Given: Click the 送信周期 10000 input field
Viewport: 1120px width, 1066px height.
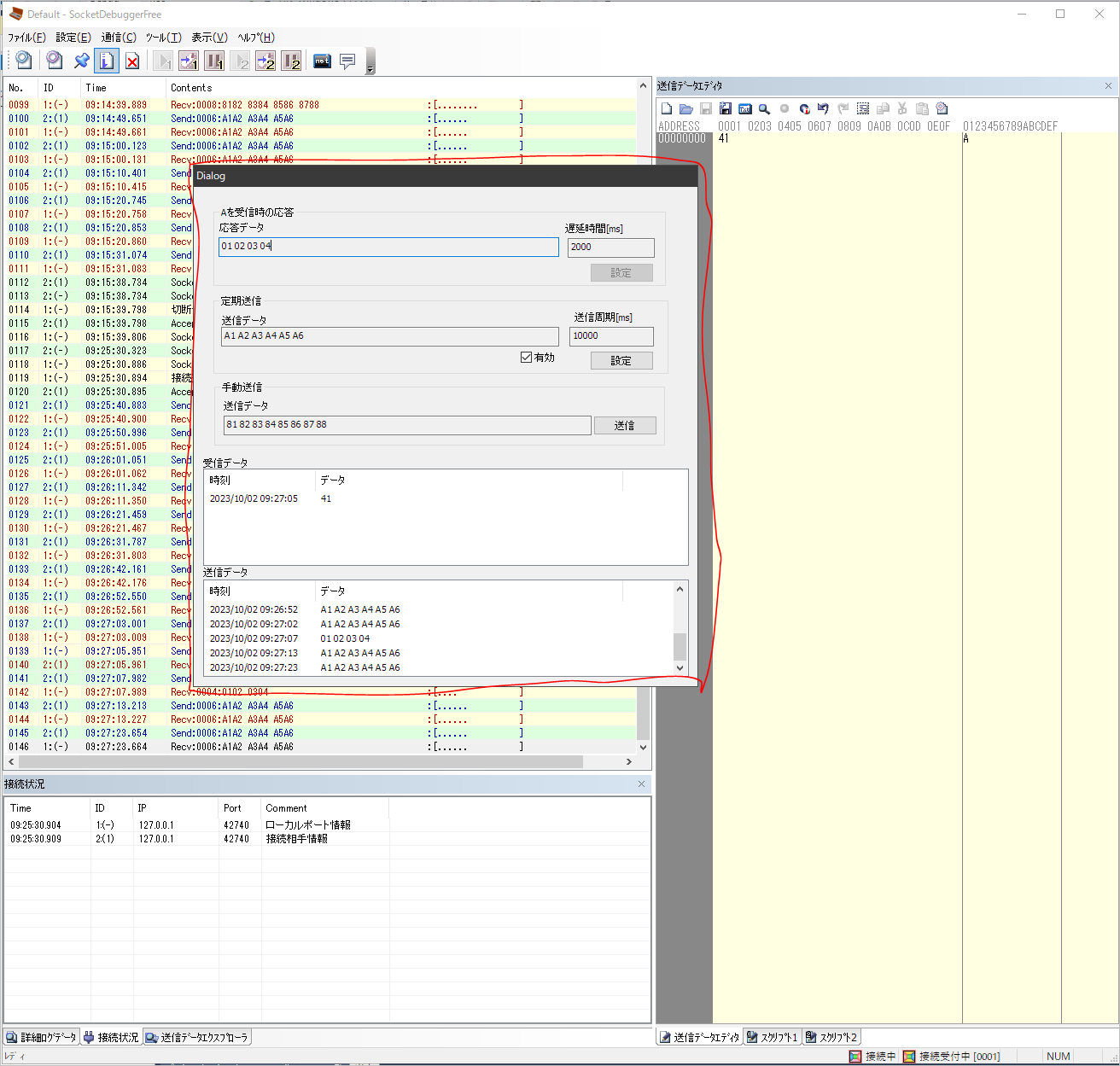Looking at the screenshot, I should [x=611, y=336].
